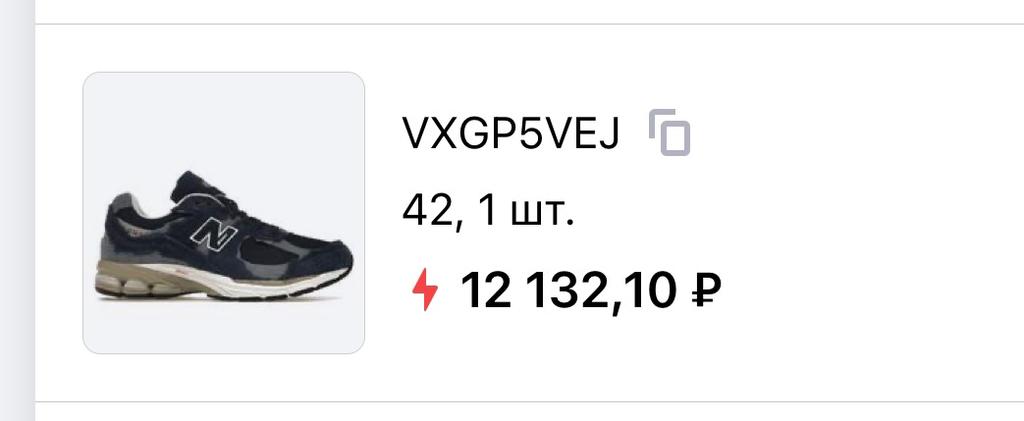Select the VXGP5VEJ article code text
This screenshot has height=421, width=1024.
point(510,133)
